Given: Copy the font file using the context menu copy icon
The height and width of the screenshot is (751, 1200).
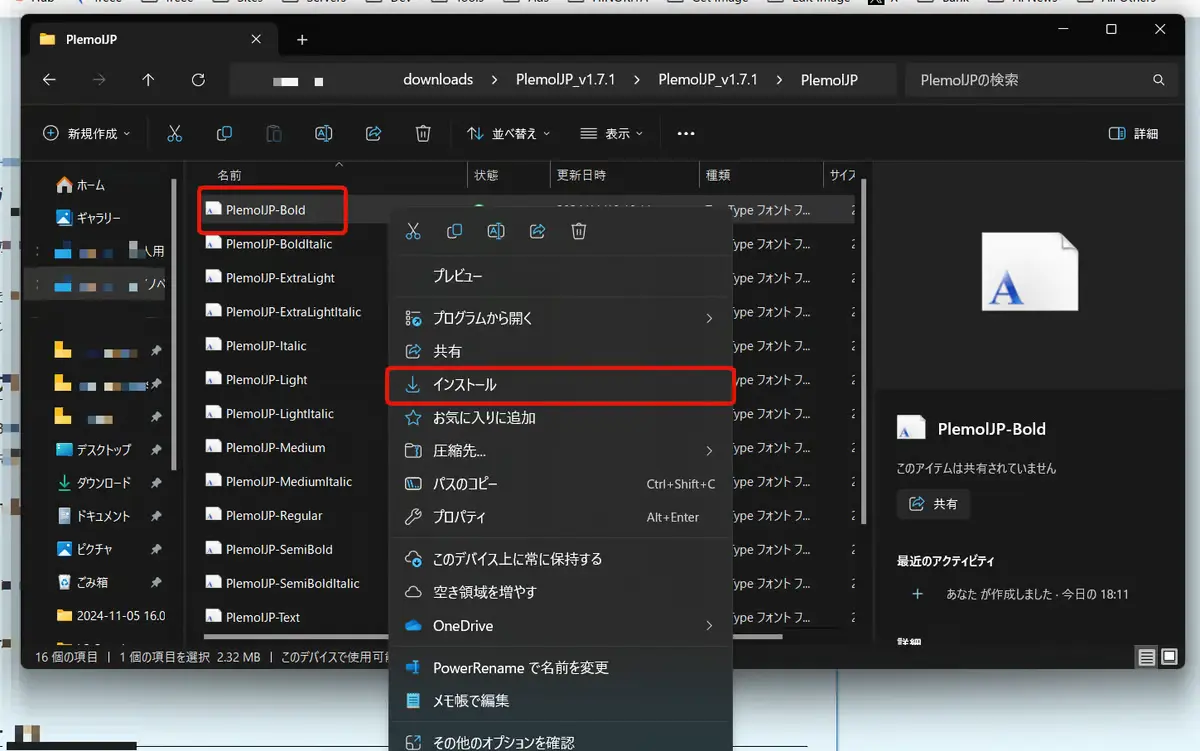Looking at the screenshot, I should pyautogui.click(x=454, y=231).
